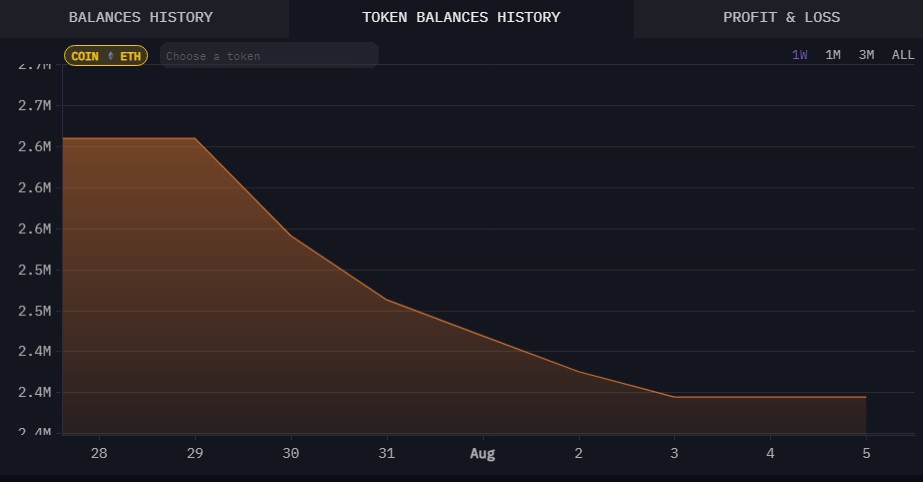The width and height of the screenshot is (923, 482).
Task: Click the chart line above date 31
Action: pos(386,300)
